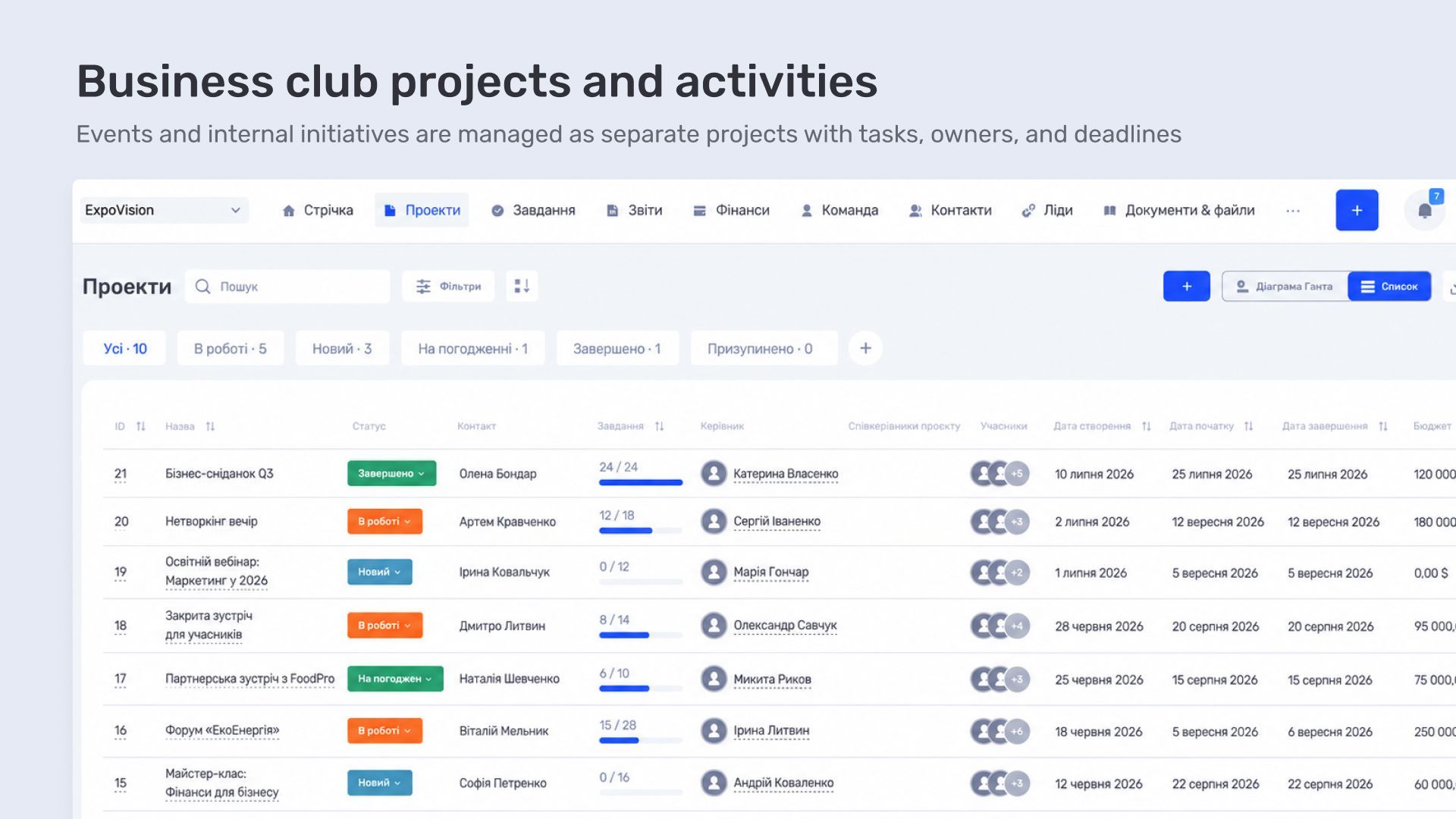The height and width of the screenshot is (819, 1456).
Task: Open the ExpoVision workspace dropdown
Action: pyautogui.click(x=164, y=210)
